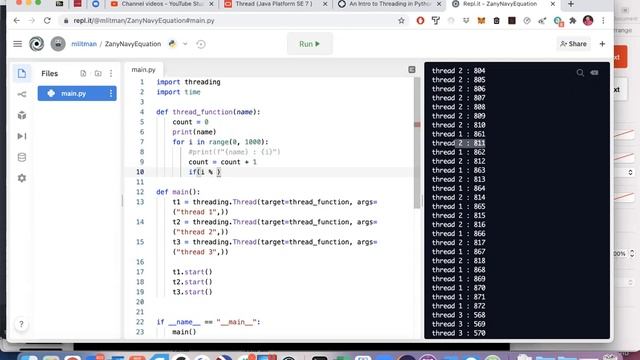
Task: Expand the repl info dropdown arrow
Action: (185, 44)
